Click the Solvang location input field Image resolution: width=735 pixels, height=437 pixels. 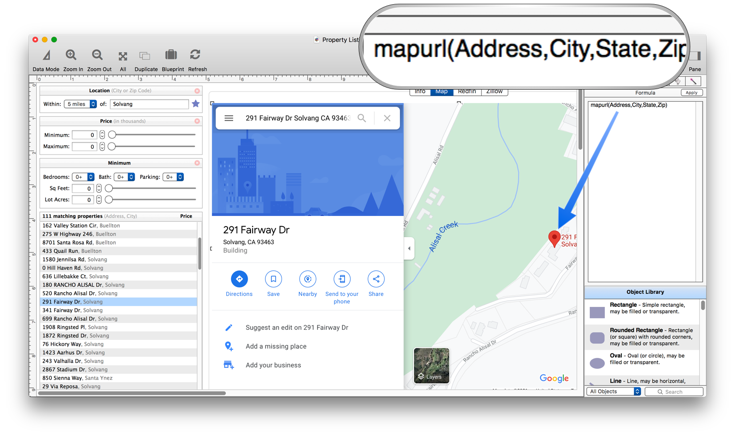point(150,104)
